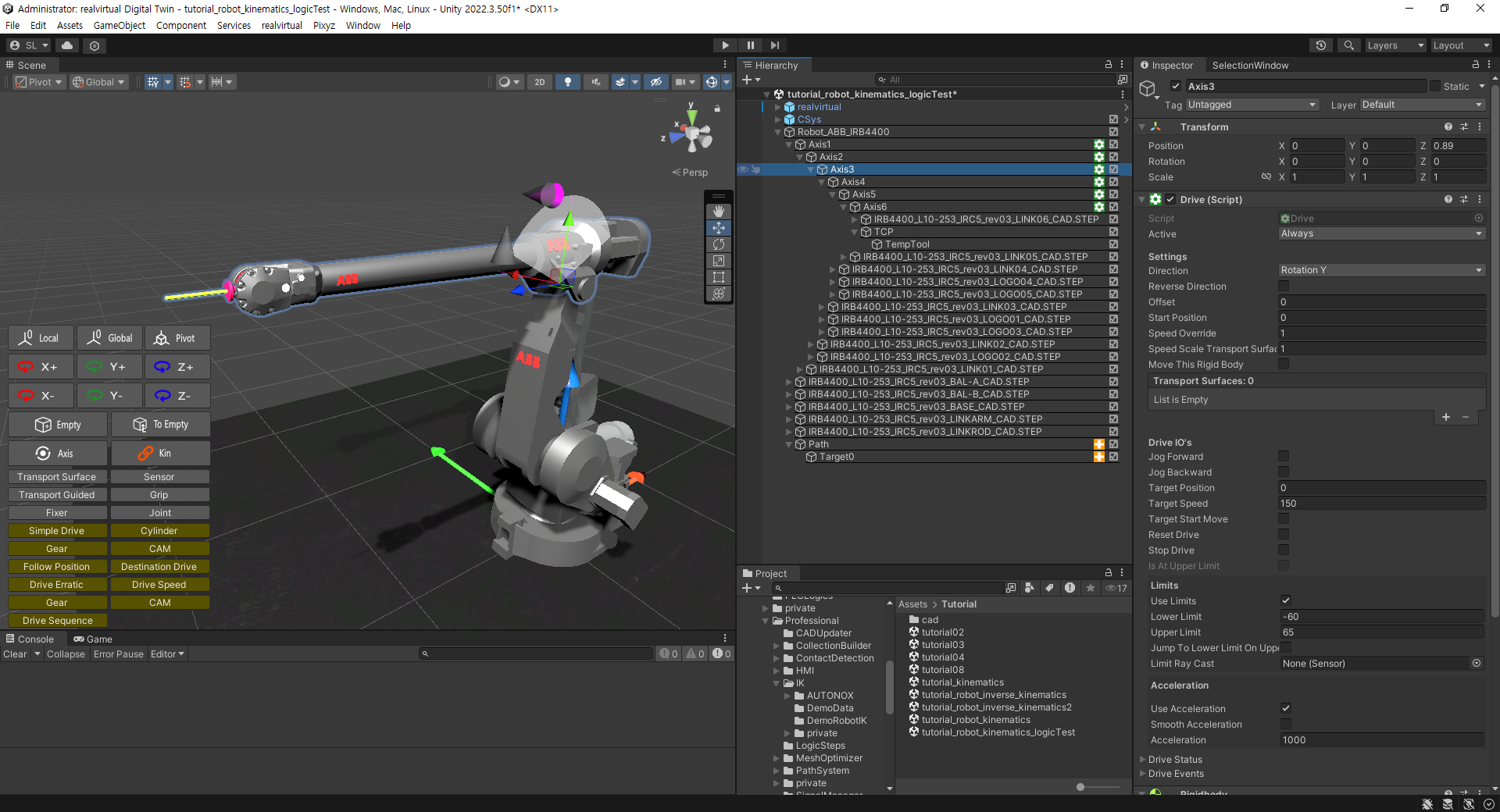Collapse the Robot_ABB_IRB4400 tree node
Image resolution: width=1500 pixels, height=812 pixels.
coord(778,132)
